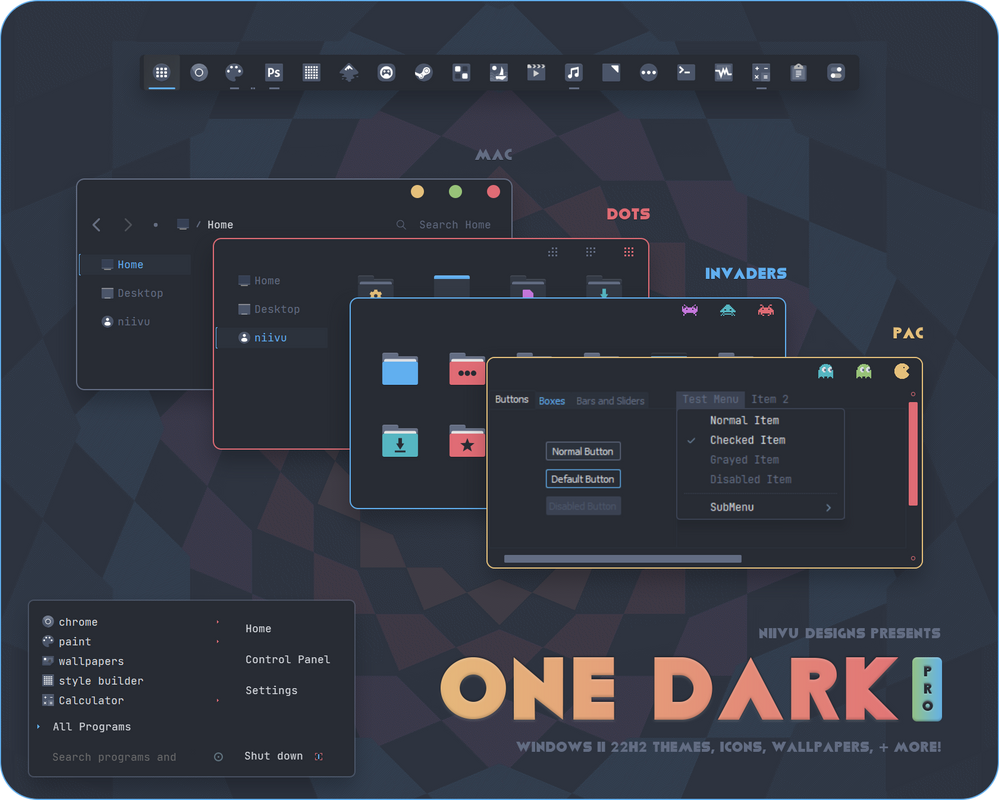Open the red star folder in Invaders window

tap(467, 441)
